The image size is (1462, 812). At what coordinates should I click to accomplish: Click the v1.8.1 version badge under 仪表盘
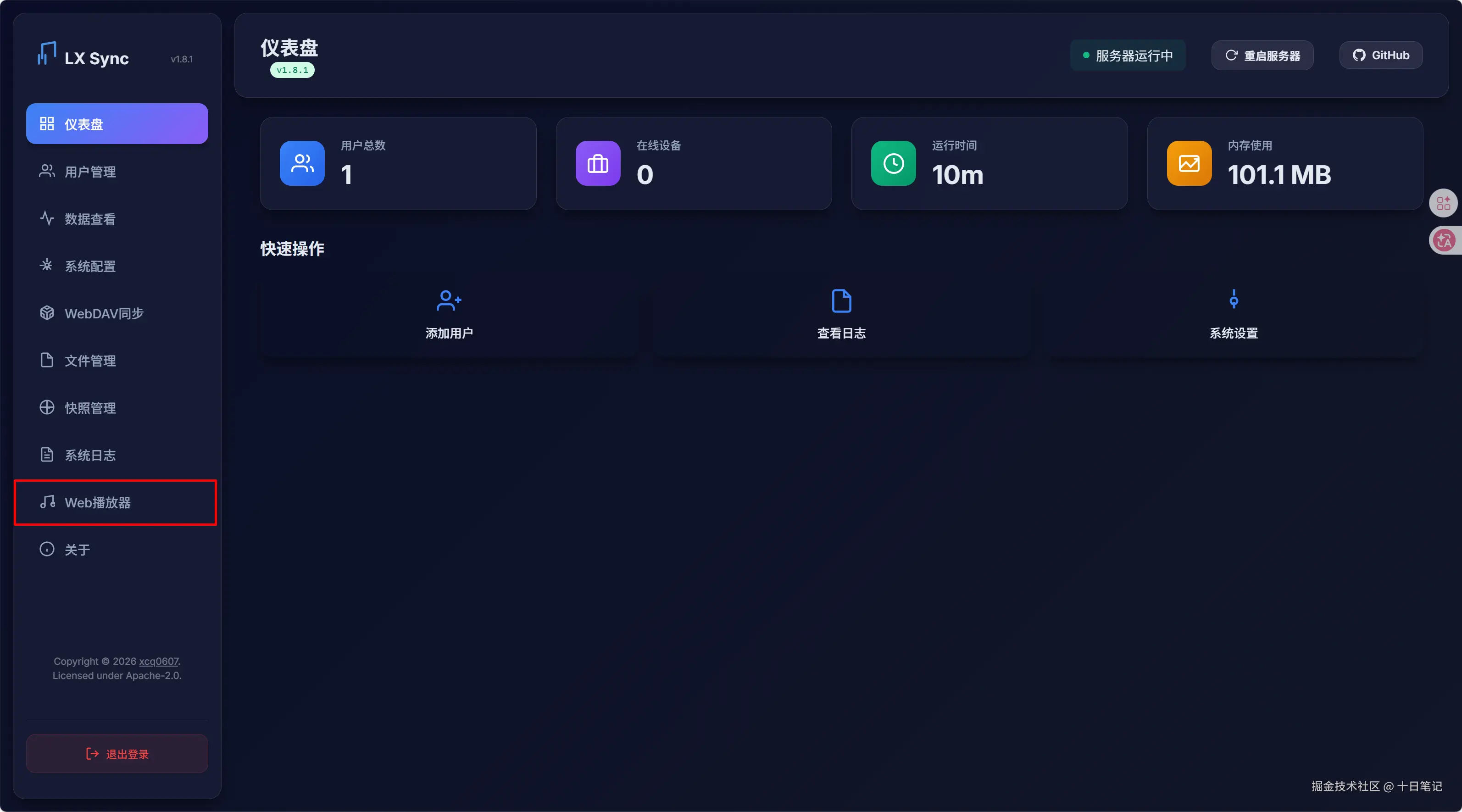tap(292, 70)
